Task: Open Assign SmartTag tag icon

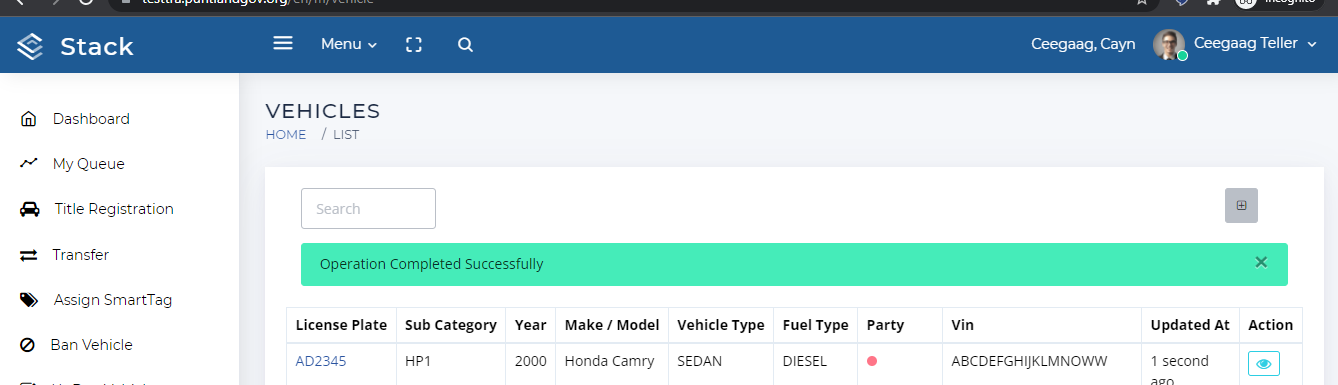Action: point(29,300)
